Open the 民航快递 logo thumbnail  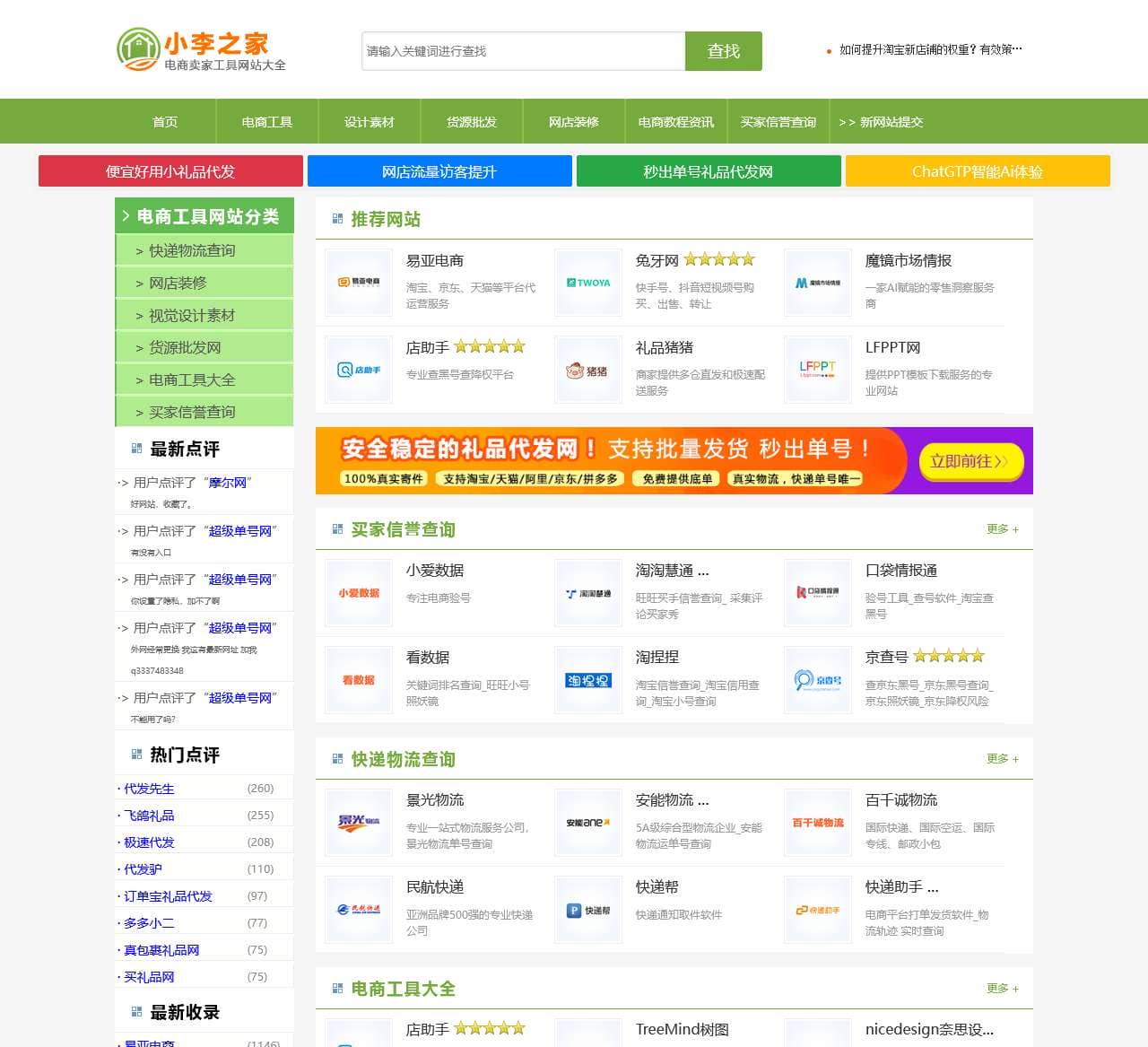pyautogui.click(x=359, y=909)
